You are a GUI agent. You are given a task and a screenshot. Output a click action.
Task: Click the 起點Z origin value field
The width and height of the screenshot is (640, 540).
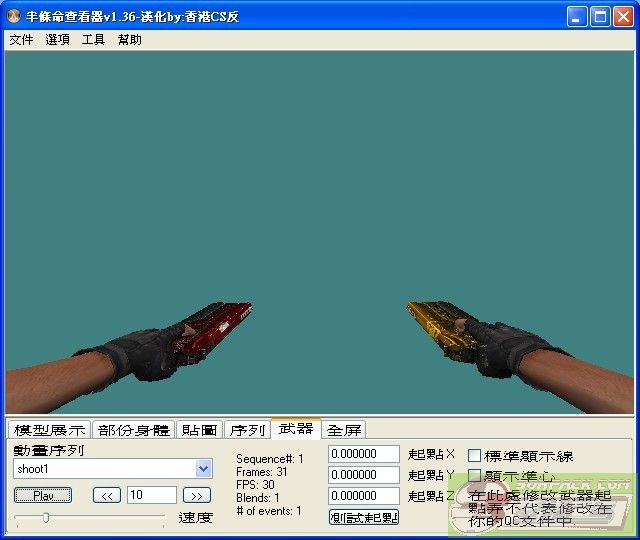(364, 496)
